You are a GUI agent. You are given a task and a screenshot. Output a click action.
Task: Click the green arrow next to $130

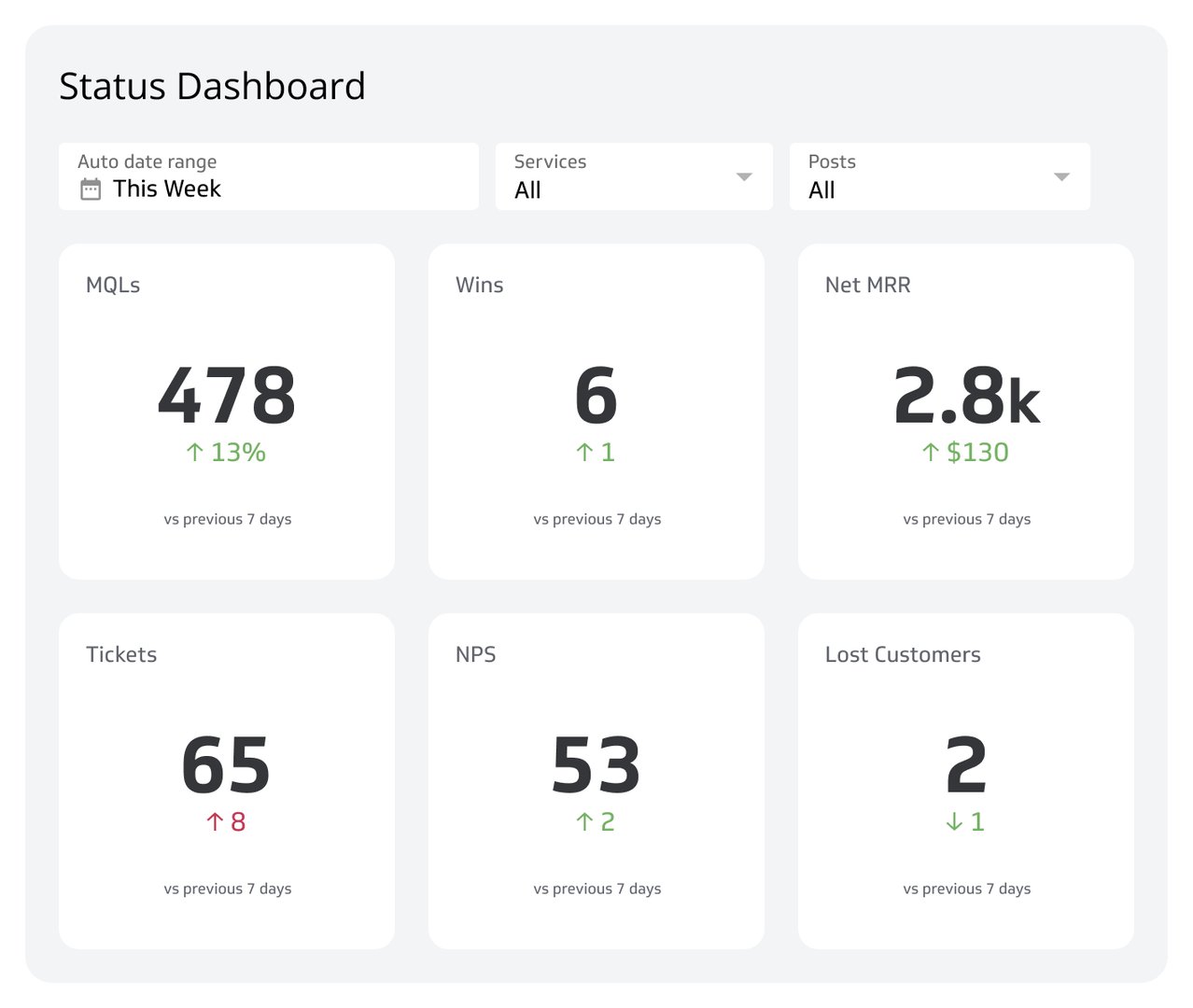[929, 452]
